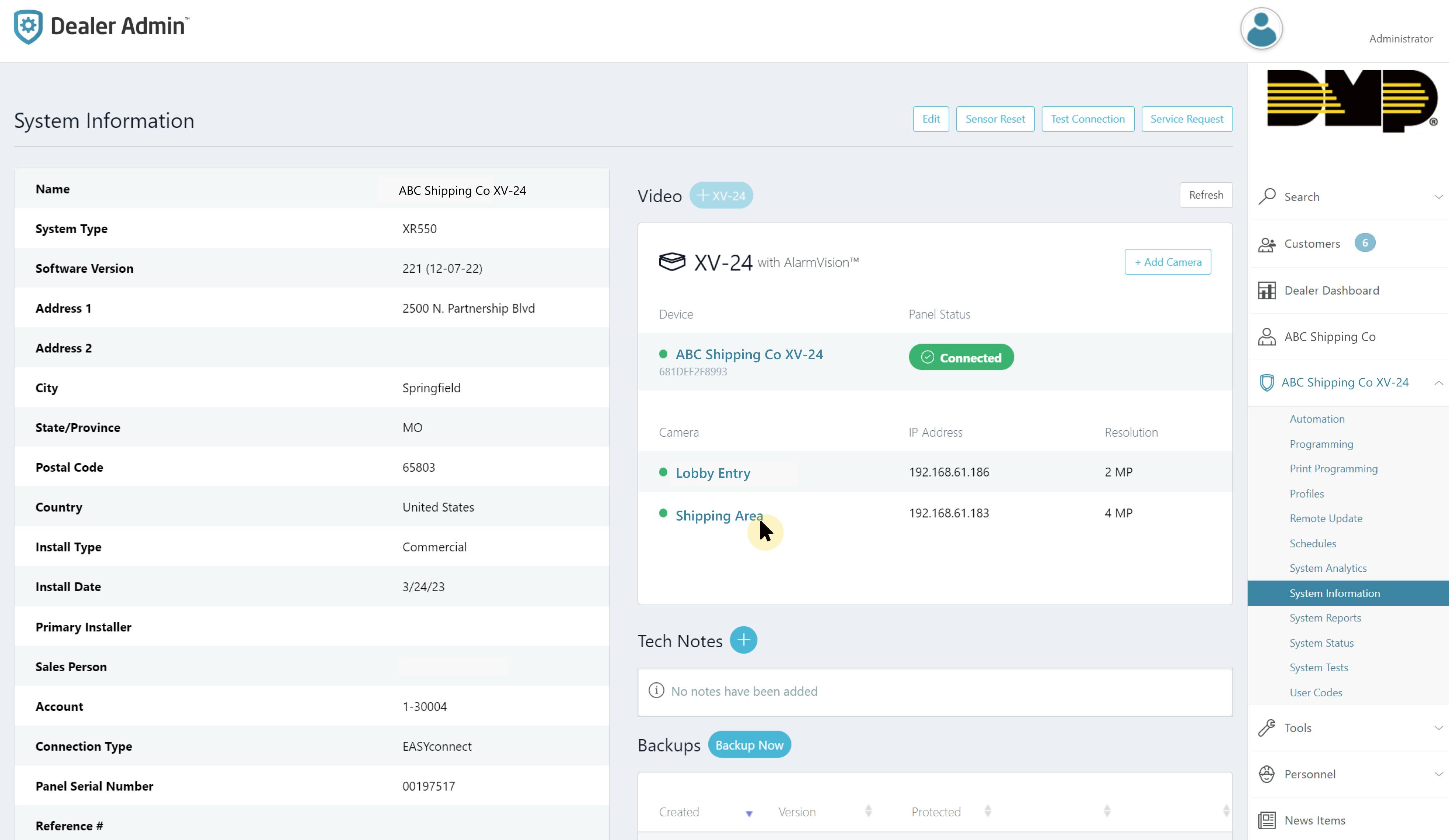Open the administrator profile avatar
This screenshot has height=840, width=1449.
[x=1261, y=29]
